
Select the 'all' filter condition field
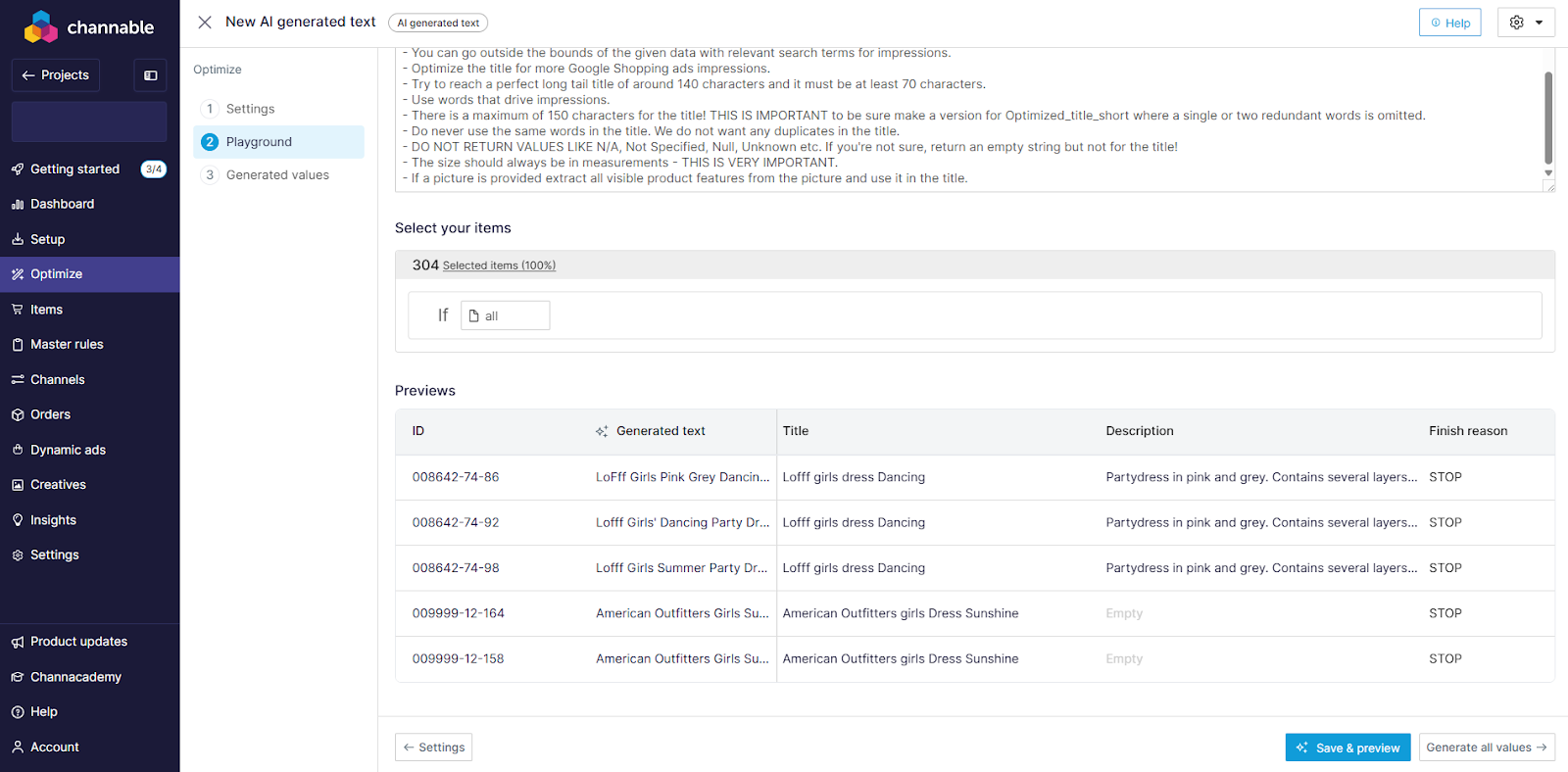tap(505, 315)
